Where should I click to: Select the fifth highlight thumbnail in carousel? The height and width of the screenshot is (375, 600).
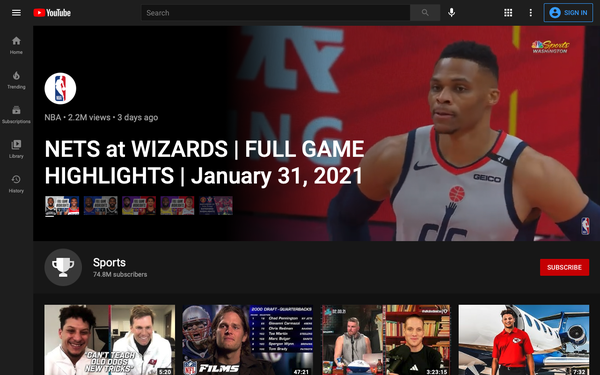click(215, 205)
